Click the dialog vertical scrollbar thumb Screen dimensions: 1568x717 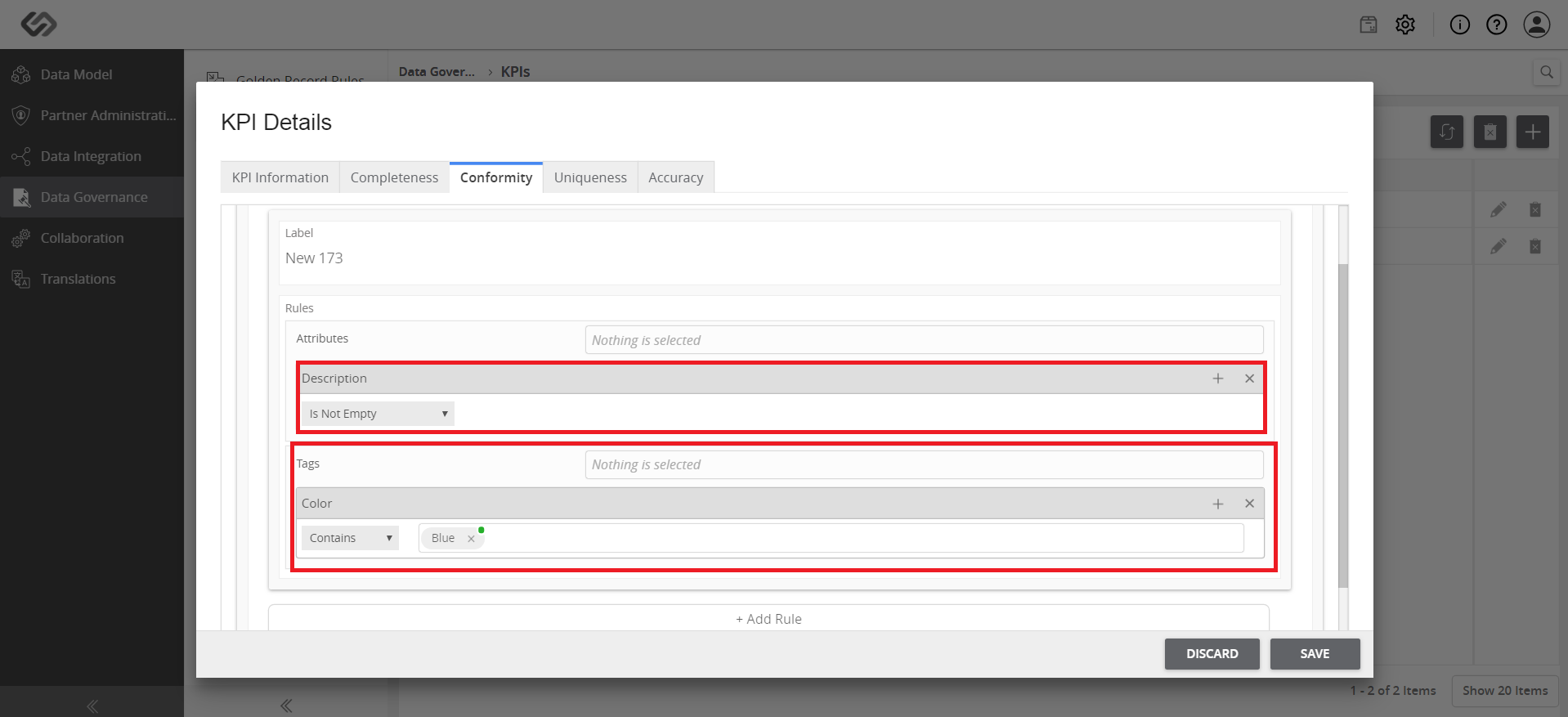[1343, 425]
